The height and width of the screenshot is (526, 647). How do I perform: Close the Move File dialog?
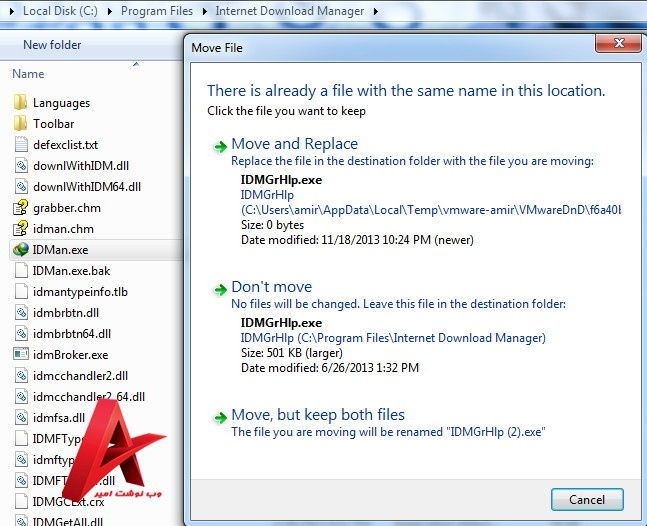click(619, 43)
